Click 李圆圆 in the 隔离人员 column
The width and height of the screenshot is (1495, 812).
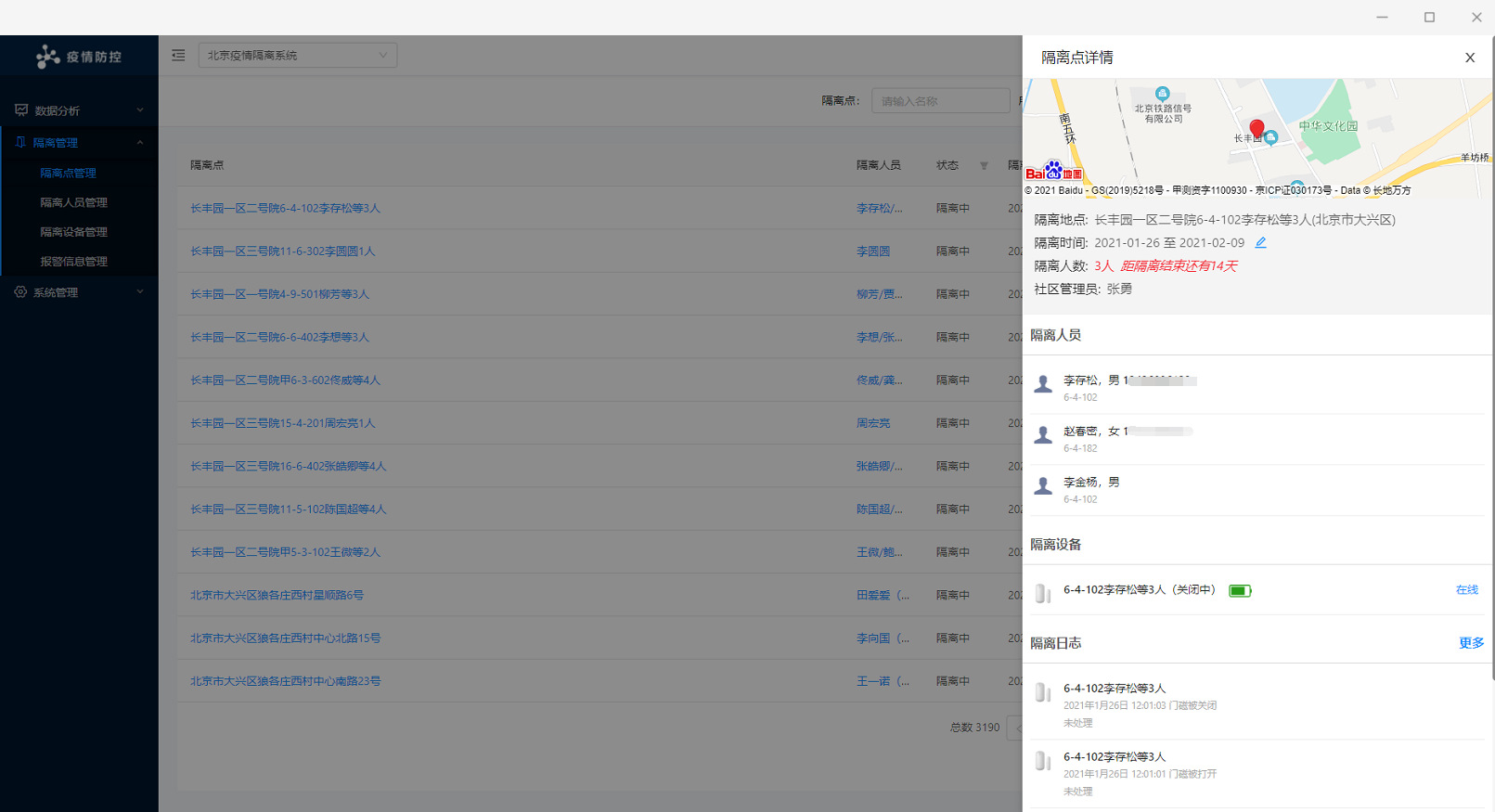[x=873, y=251]
